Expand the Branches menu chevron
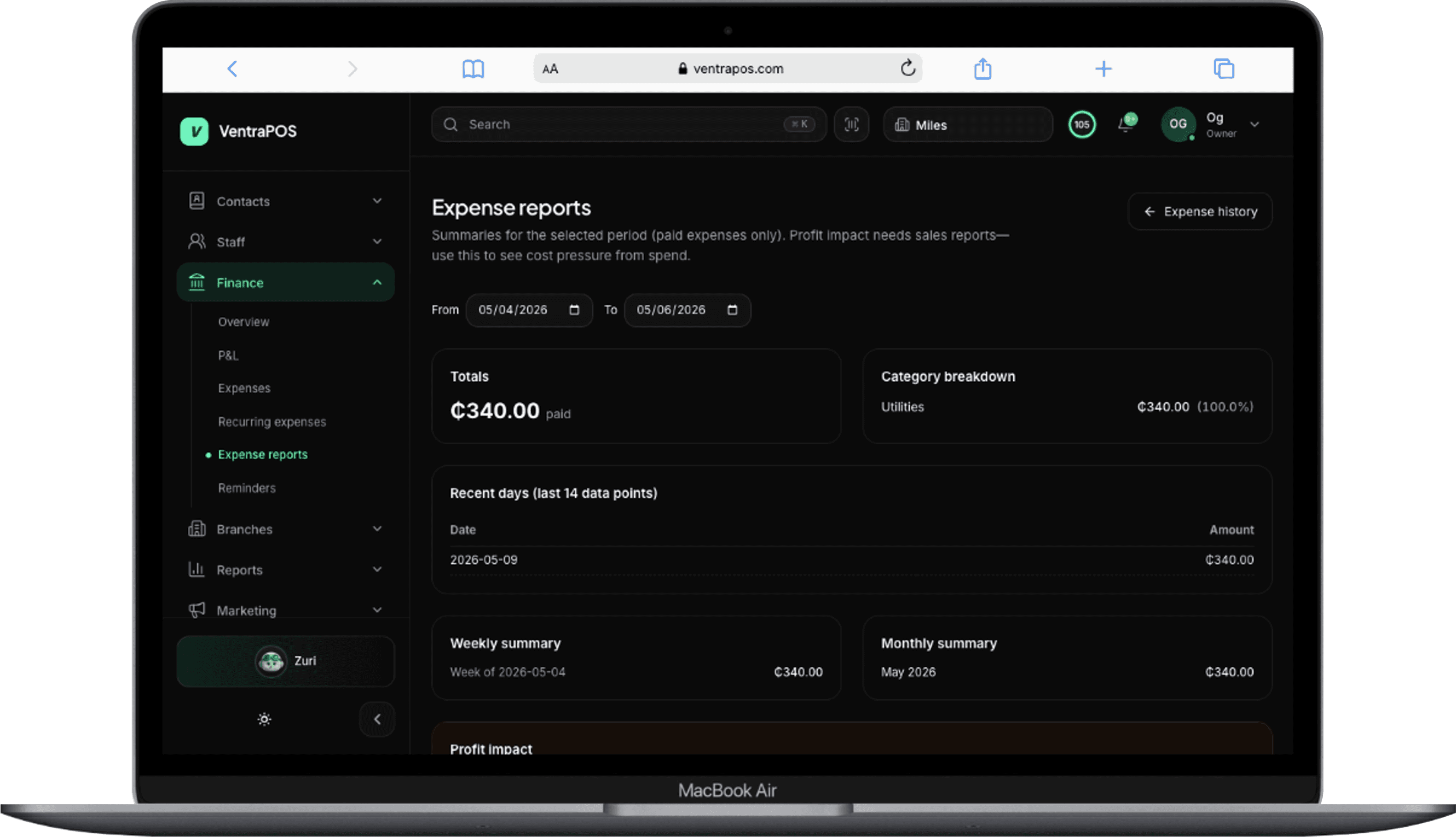The width and height of the screenshot is (1456, 837). (377, 529)
